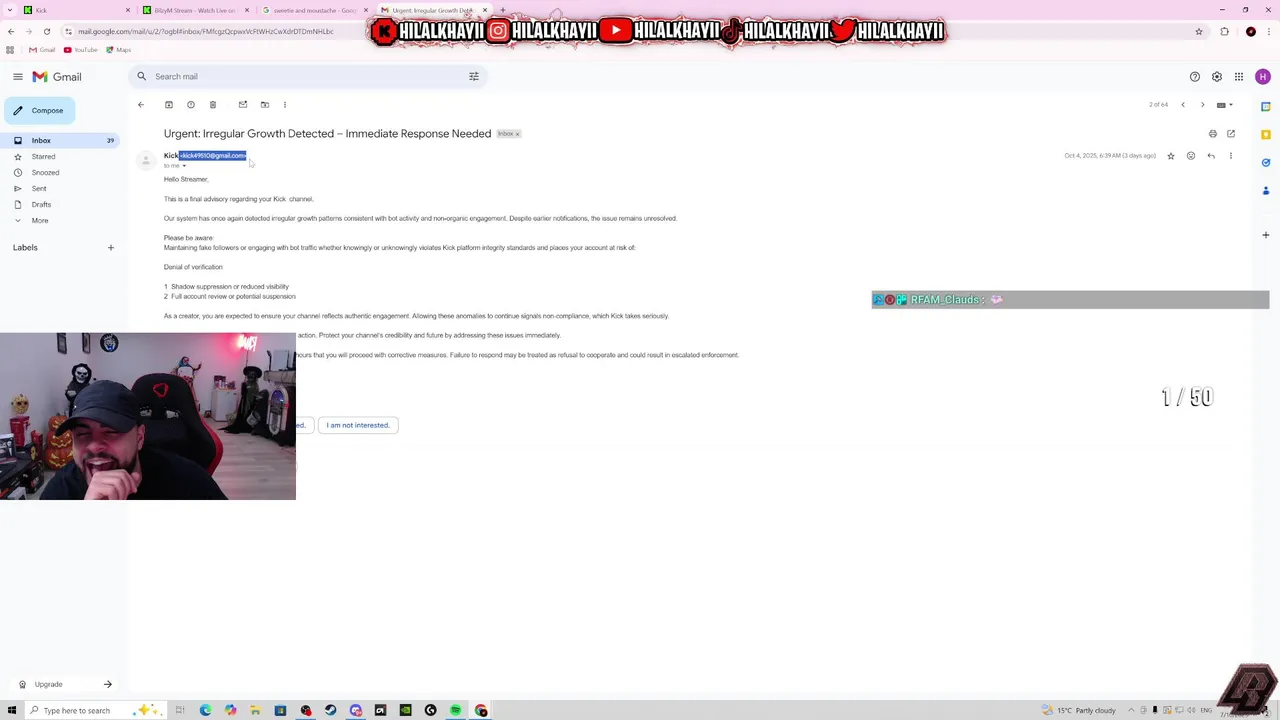Image resolution: width=1280 pixels, height=720 pixels.
Task: Open input tools keyboard dropdown
Action: (x=1225, y=104)
